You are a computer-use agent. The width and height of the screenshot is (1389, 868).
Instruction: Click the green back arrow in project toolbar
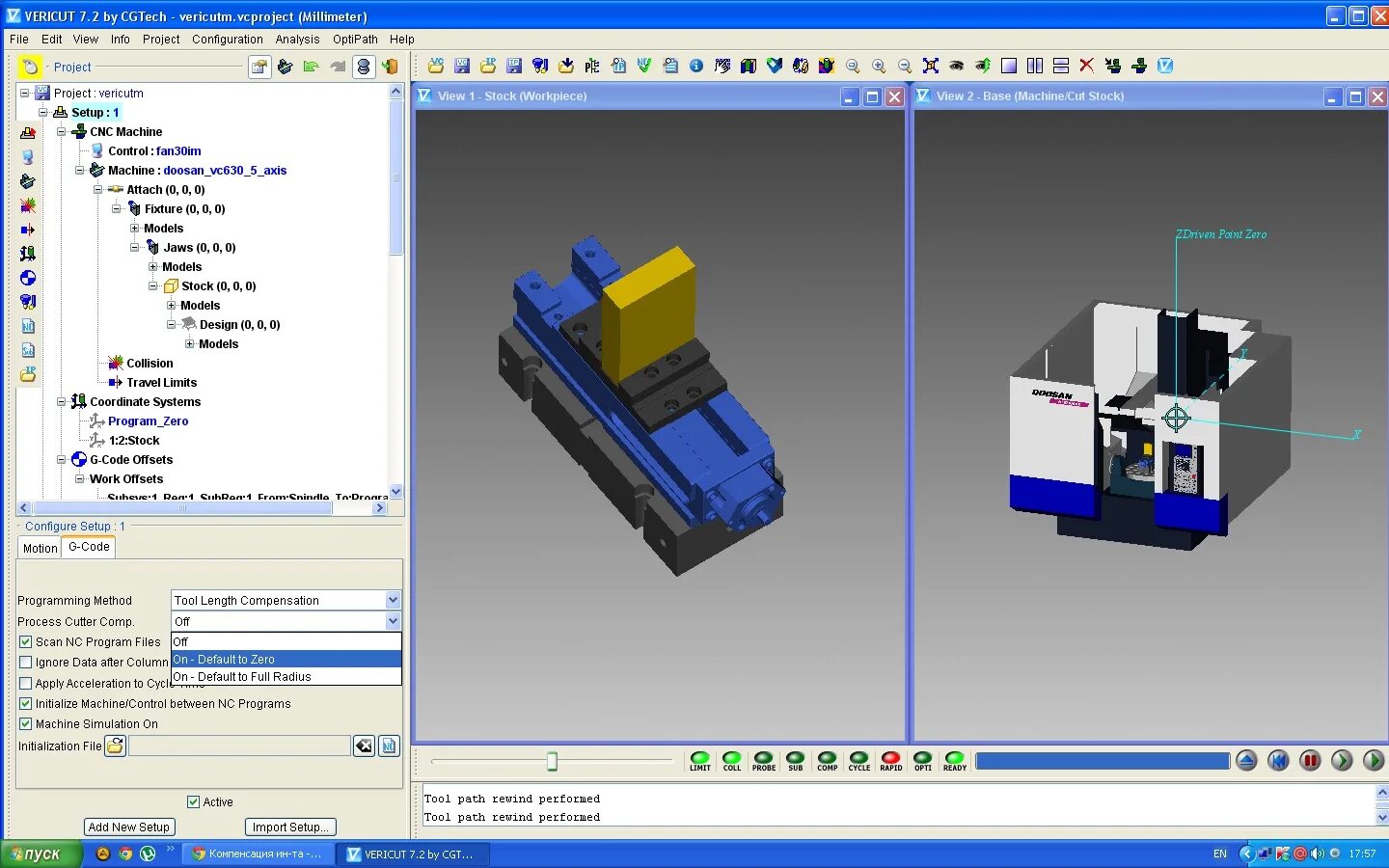[311, 67]
